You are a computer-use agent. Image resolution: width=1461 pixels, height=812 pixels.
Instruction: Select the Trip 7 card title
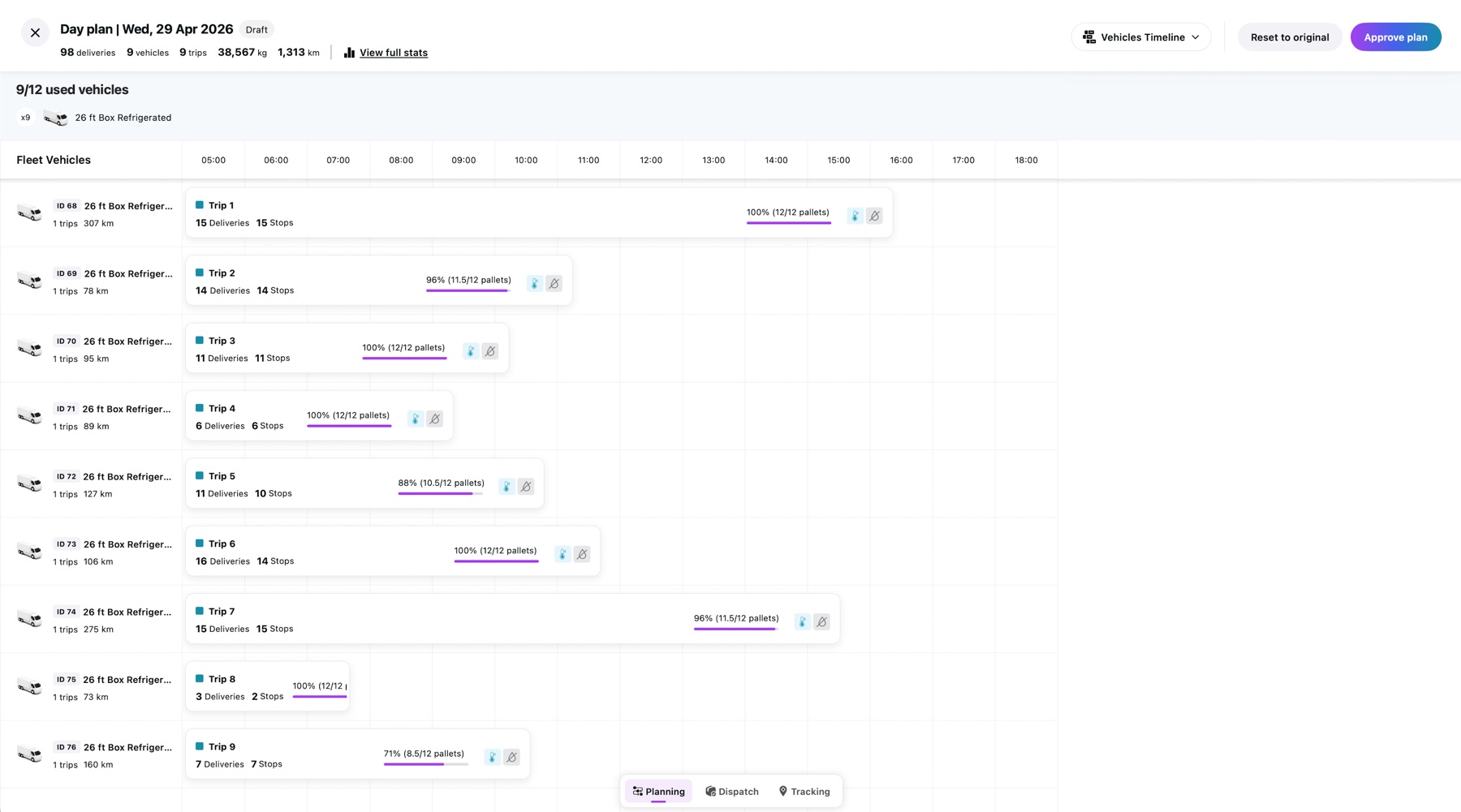pyautogui.click(x=222, y=612)
